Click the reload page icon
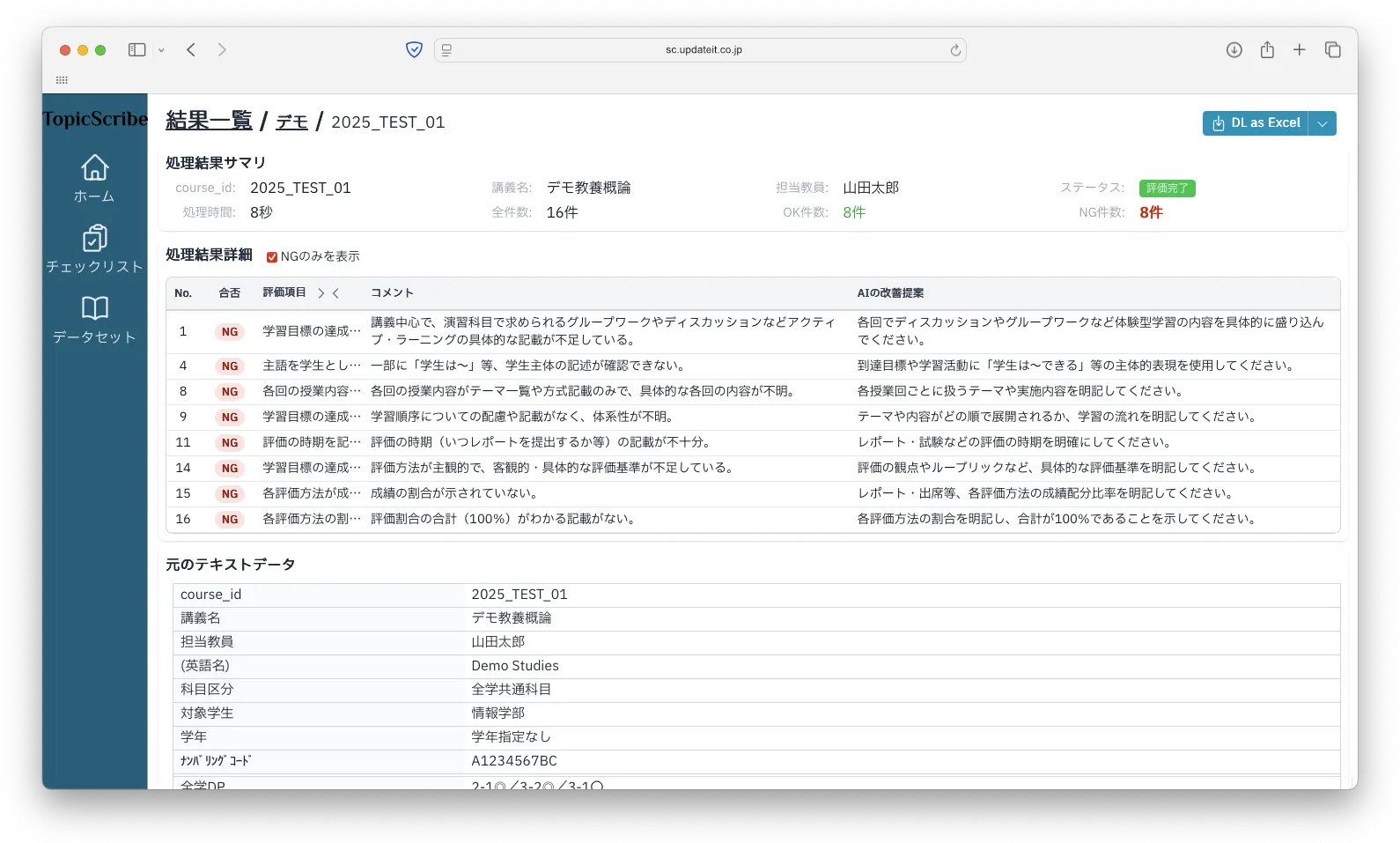This screenshot has width=1400, height=843. click(955, 50)
